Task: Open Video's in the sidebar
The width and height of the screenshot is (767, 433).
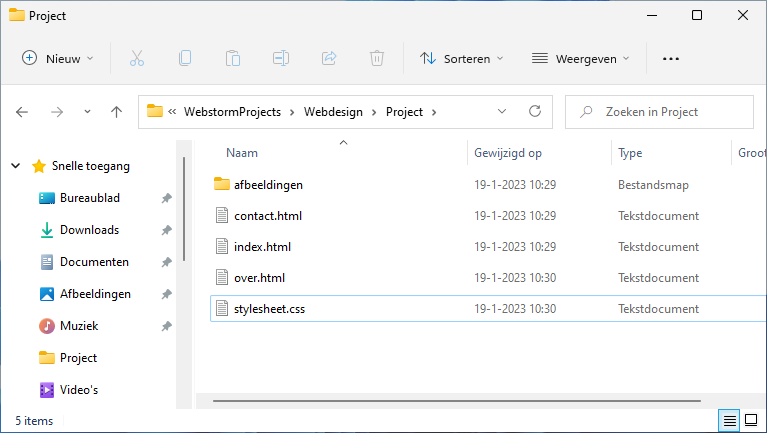Action: 79,389
